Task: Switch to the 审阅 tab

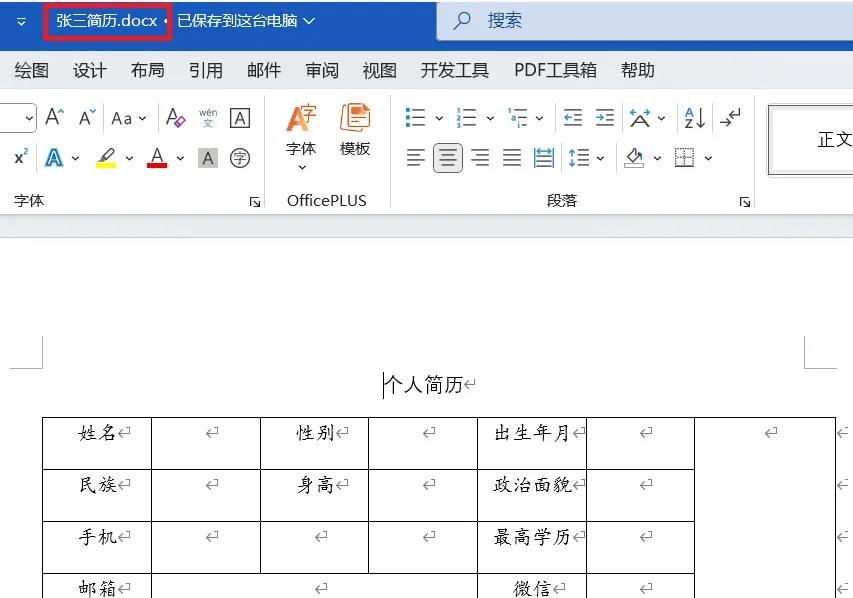Action: [322, 70]
